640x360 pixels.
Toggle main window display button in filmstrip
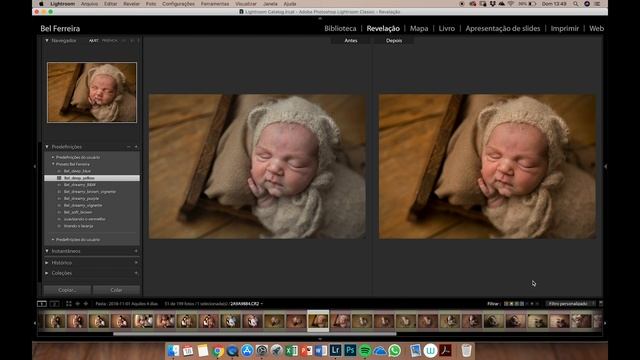42,304
